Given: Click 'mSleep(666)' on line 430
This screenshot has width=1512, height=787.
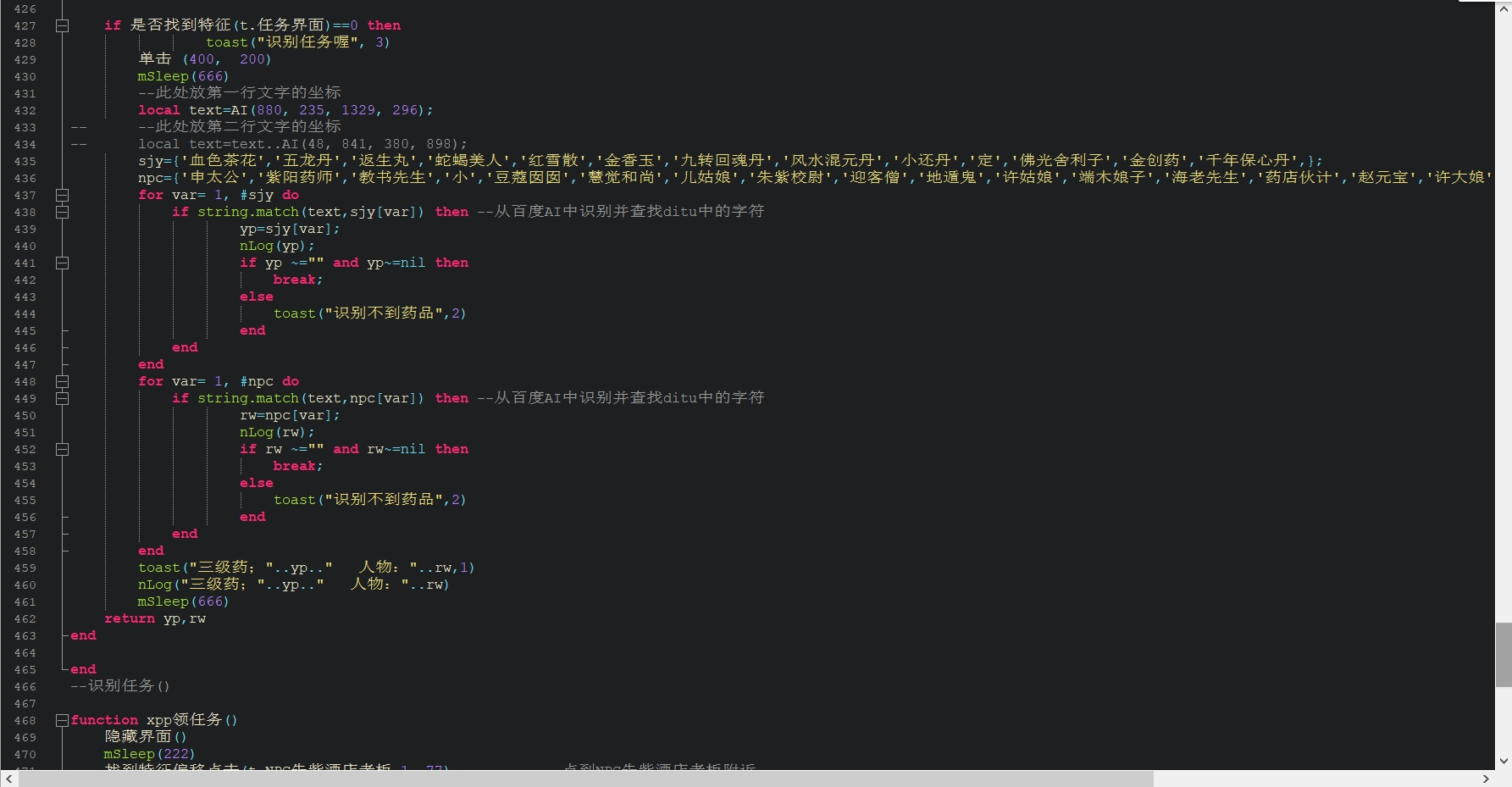Looking at the screenshot, I should coord(184,76).
